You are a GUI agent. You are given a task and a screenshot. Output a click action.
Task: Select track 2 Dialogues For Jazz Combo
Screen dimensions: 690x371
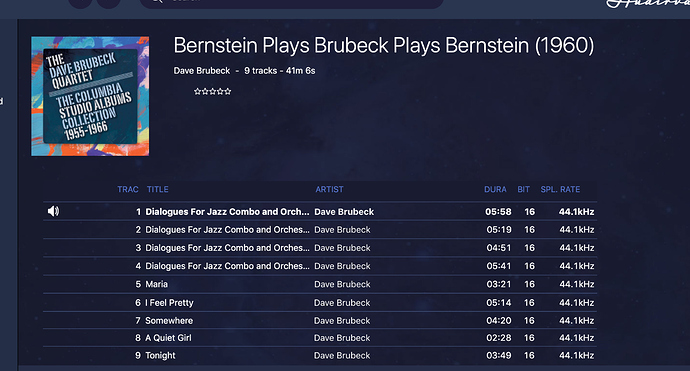click(x=320, y=230)
